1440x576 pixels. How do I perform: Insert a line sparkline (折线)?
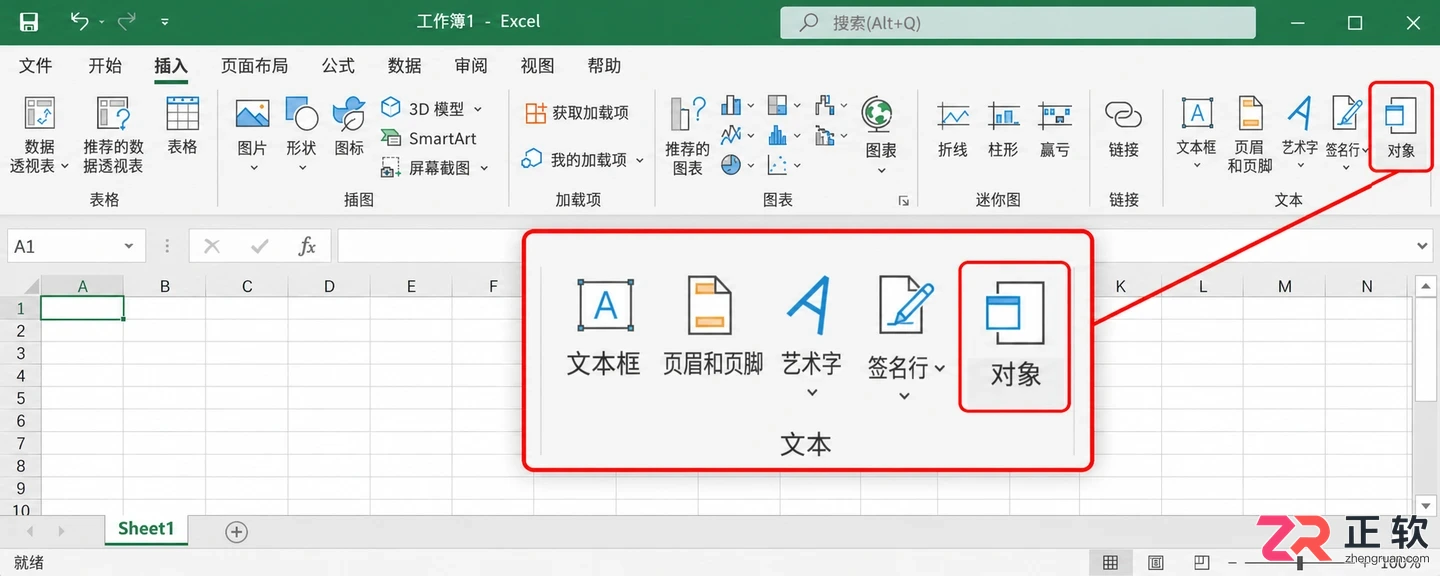pyautogui.click(x=953, y=128)
